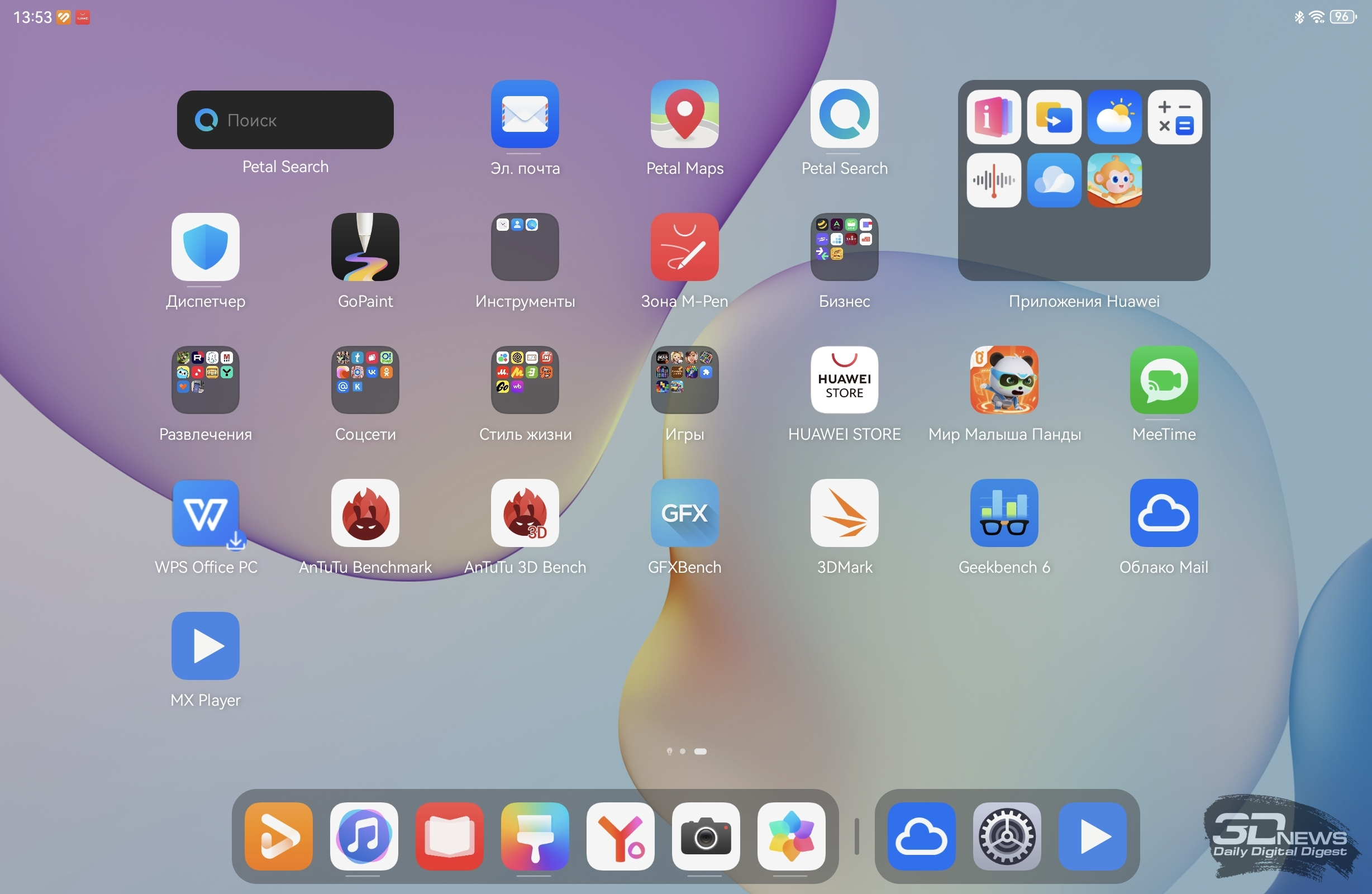Image resolution: width=1372 pixels, height=894 pixels.
Task: Open Weather app in Huawei folder
Action: point(1114,117)
